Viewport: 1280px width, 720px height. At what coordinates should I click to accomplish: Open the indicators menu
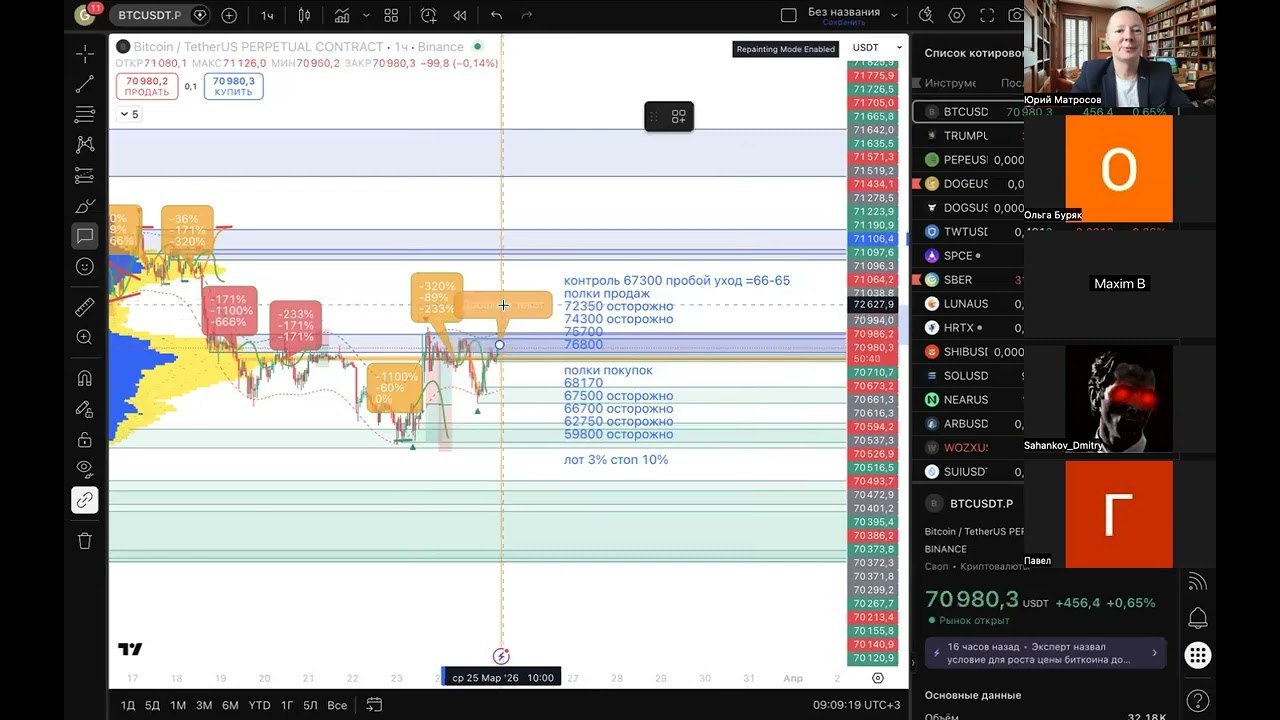tap(342, 15)
